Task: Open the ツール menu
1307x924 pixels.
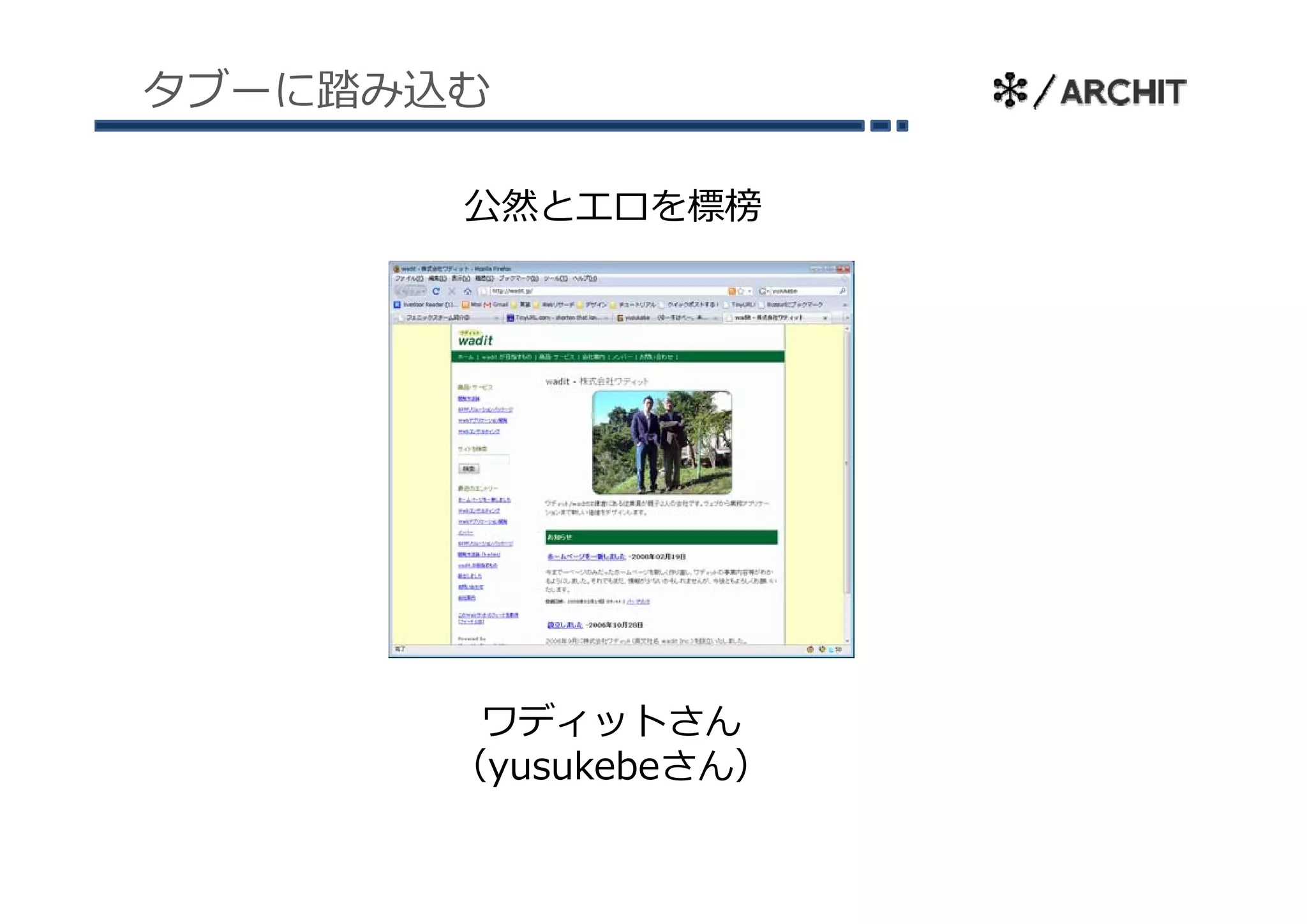Action: [555, 279]
